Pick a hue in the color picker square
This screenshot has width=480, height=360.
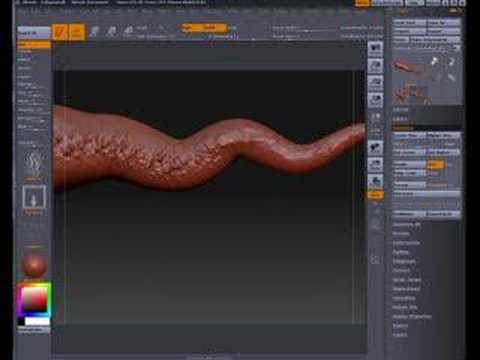[34, 299]
